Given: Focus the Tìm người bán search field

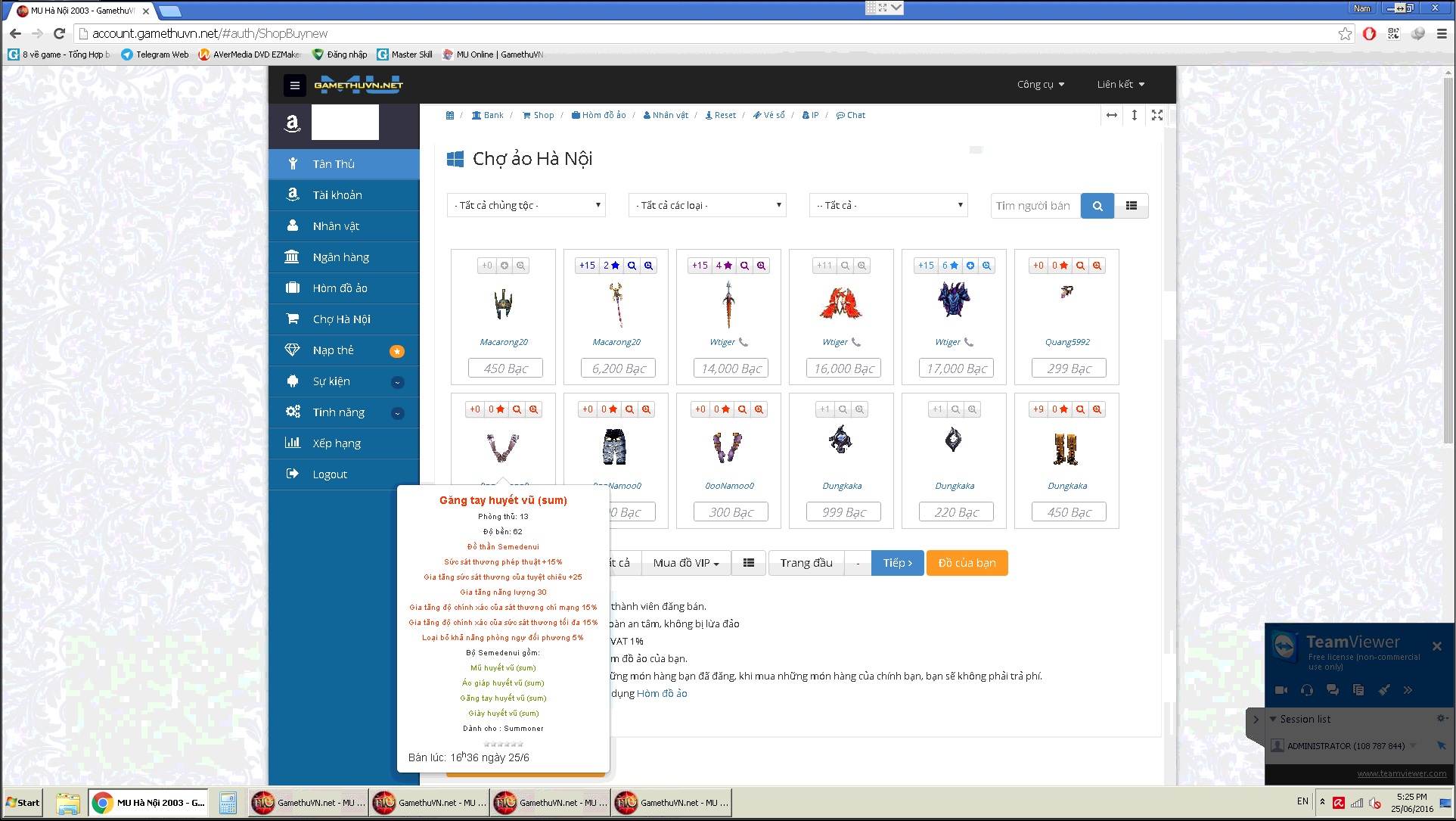Looking at the screenshot, I should click(1035, 206).
